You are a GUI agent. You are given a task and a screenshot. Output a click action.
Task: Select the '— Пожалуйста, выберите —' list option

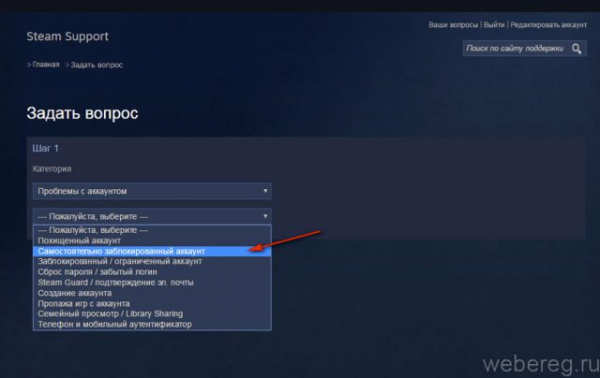[x=152, y=230]
